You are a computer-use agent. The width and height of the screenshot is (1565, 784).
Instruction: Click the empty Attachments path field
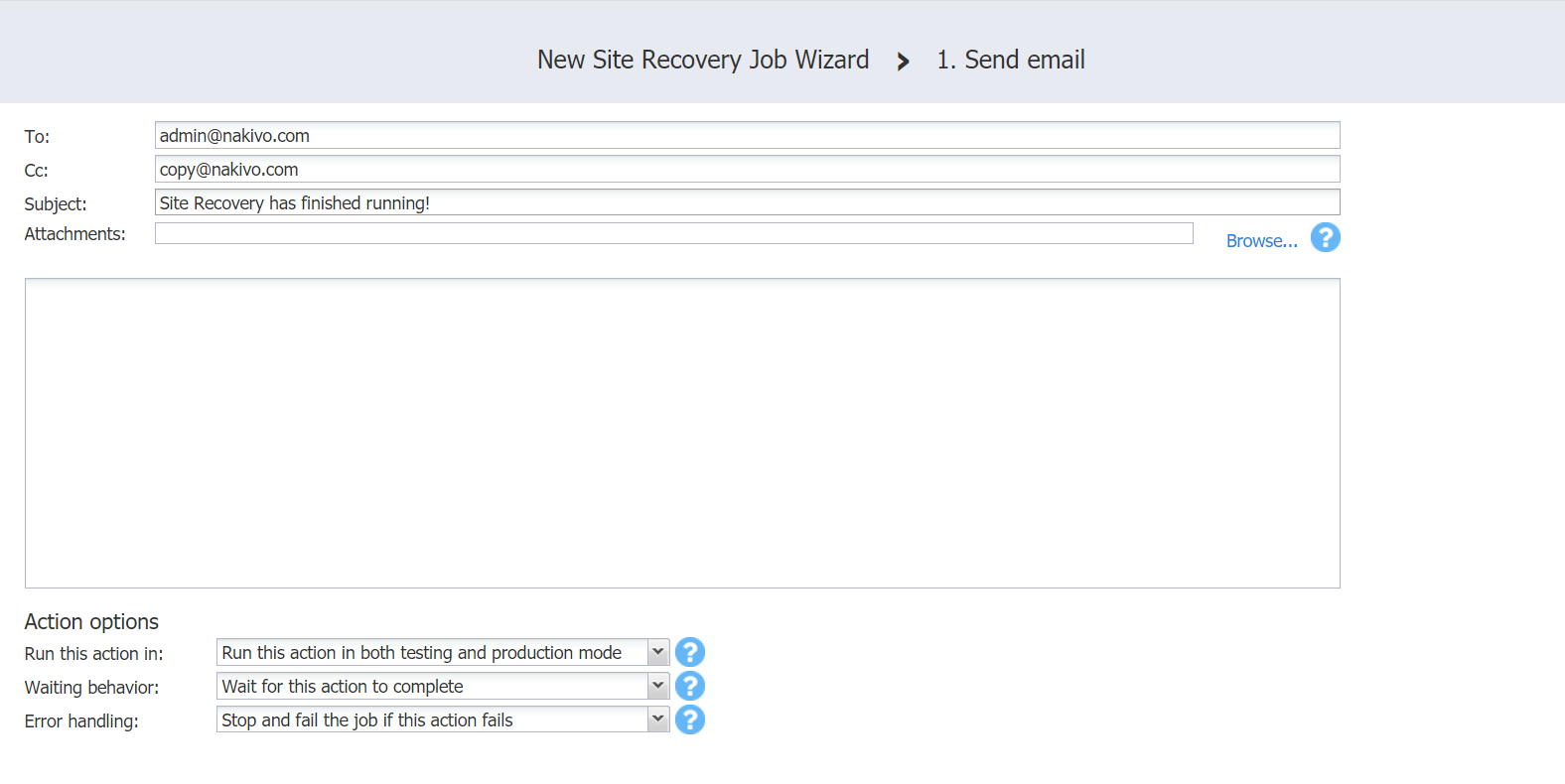(x=673, y=234)
